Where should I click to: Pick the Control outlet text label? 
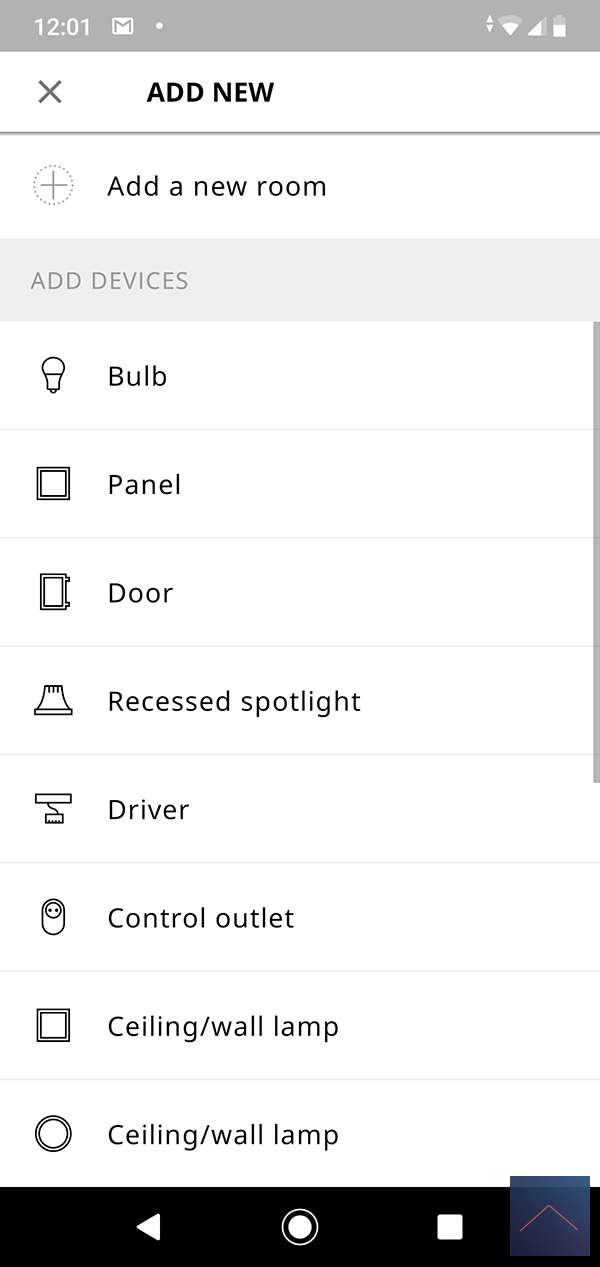pyautogui.click(x=201, y=918)
